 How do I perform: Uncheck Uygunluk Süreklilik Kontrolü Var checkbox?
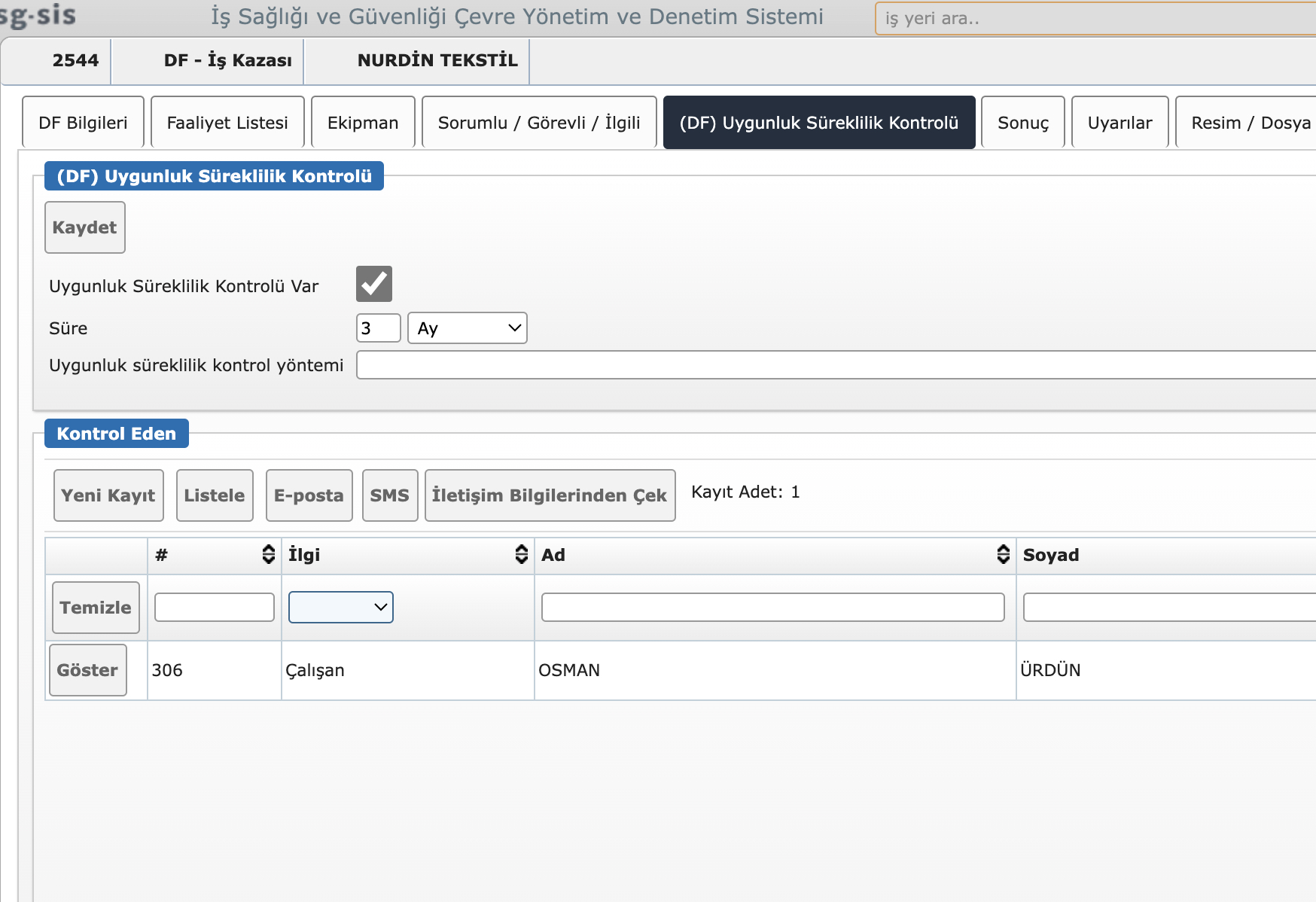[373, 284]
